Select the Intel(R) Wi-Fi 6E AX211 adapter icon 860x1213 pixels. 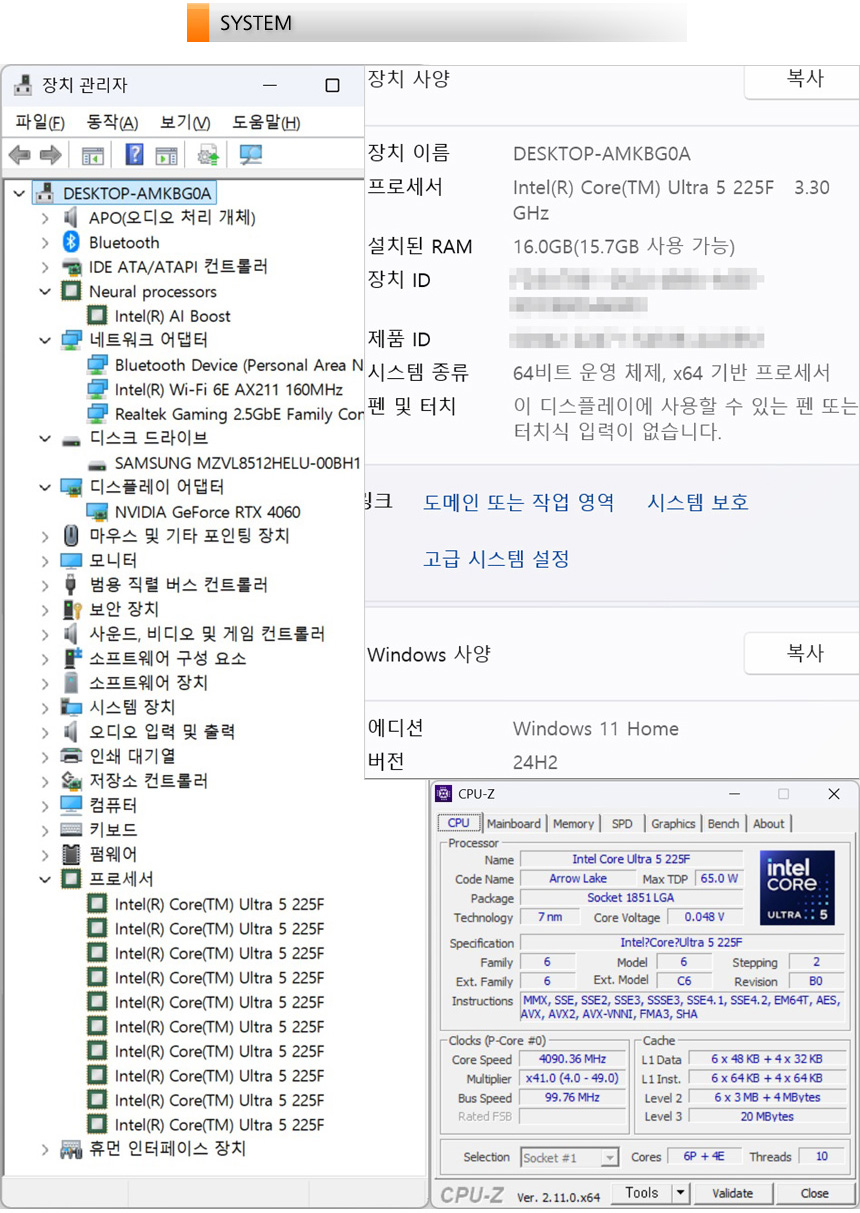[97, 389]
